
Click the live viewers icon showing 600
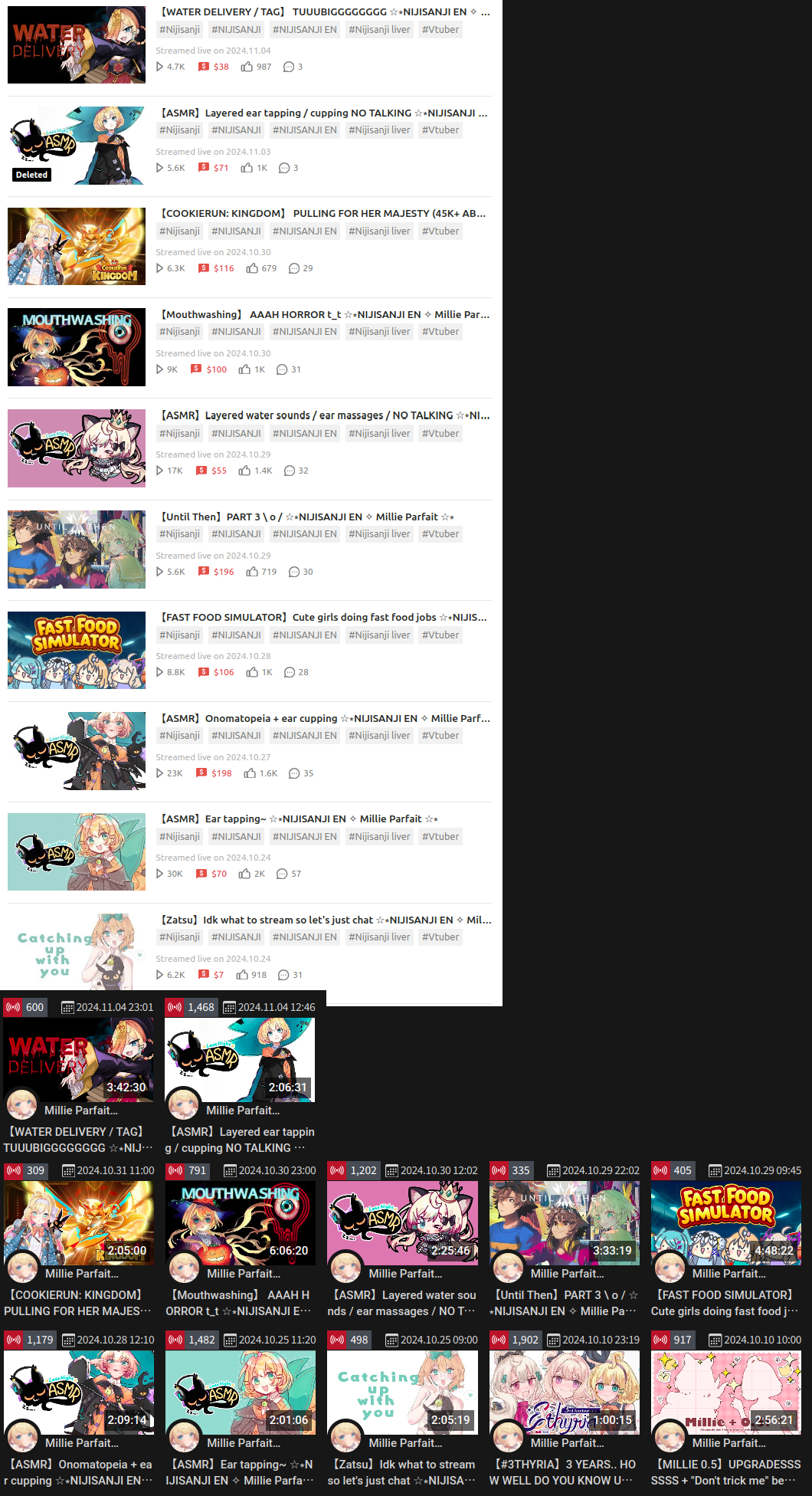point(13,1007)
